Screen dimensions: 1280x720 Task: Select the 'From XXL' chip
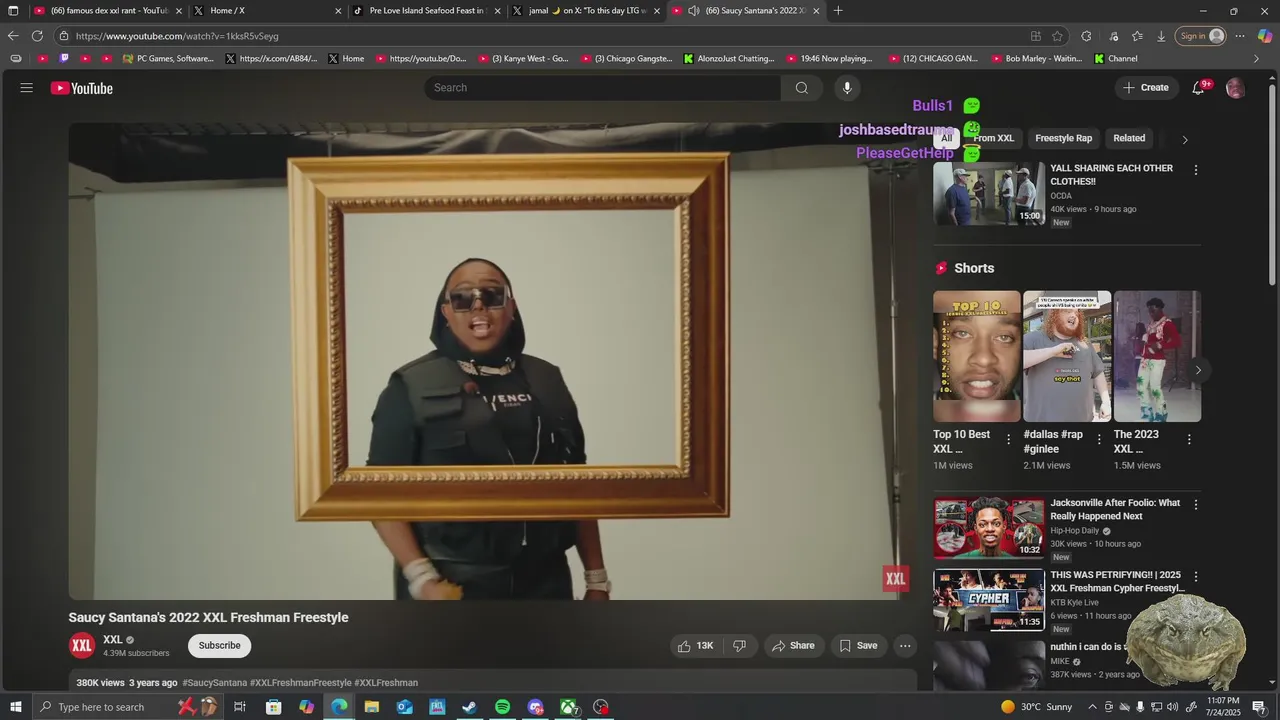[x=994, y=139]
